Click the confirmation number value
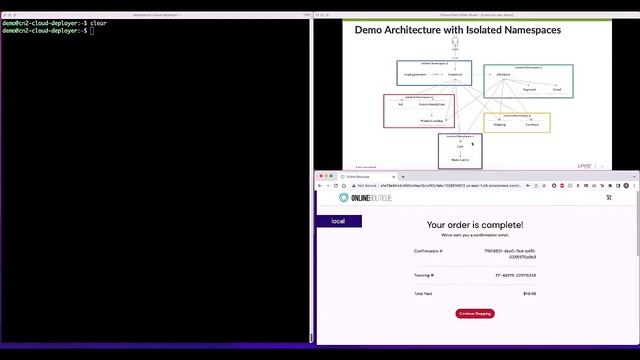This screenshot has width=640, height=360. (510, 254)
